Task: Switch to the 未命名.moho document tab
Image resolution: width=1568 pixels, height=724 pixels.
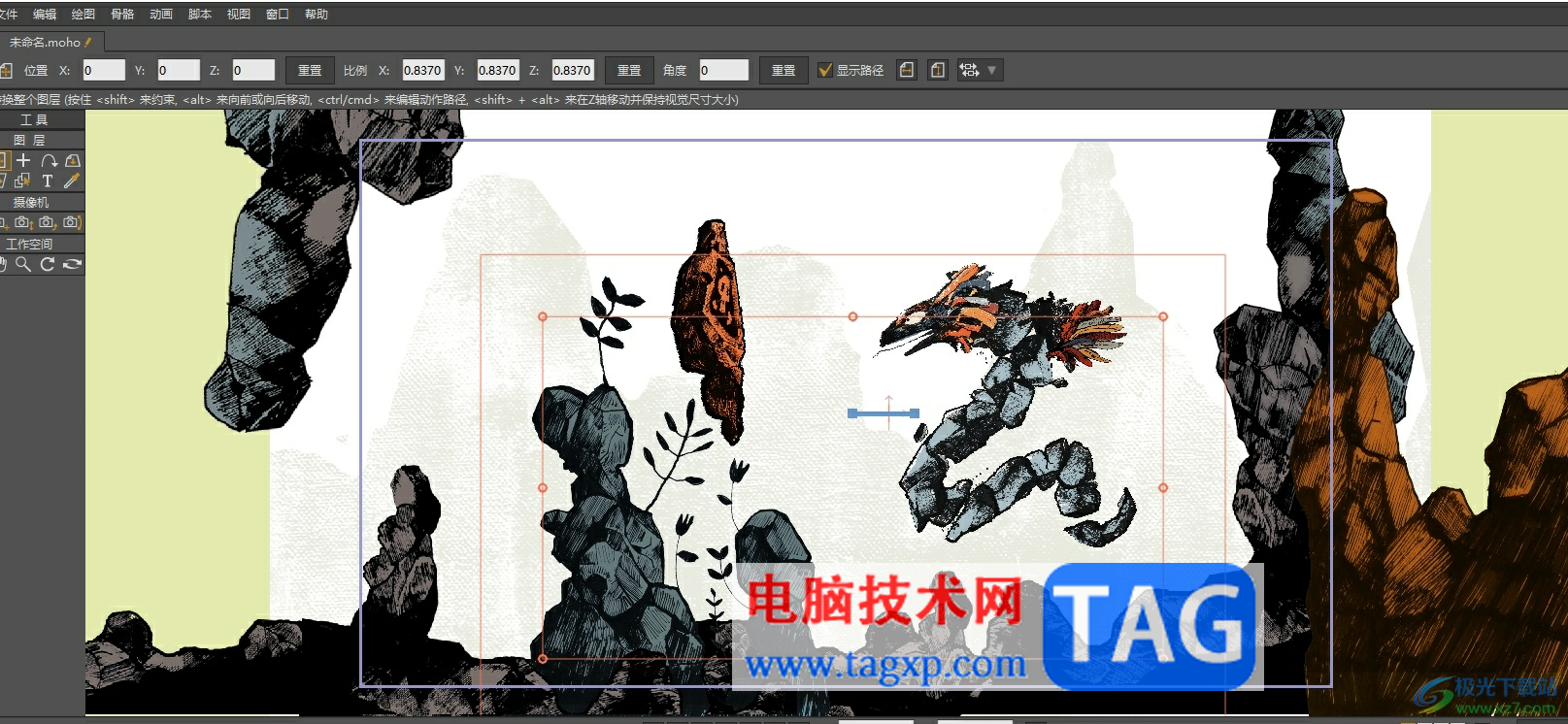Action: 50,42
